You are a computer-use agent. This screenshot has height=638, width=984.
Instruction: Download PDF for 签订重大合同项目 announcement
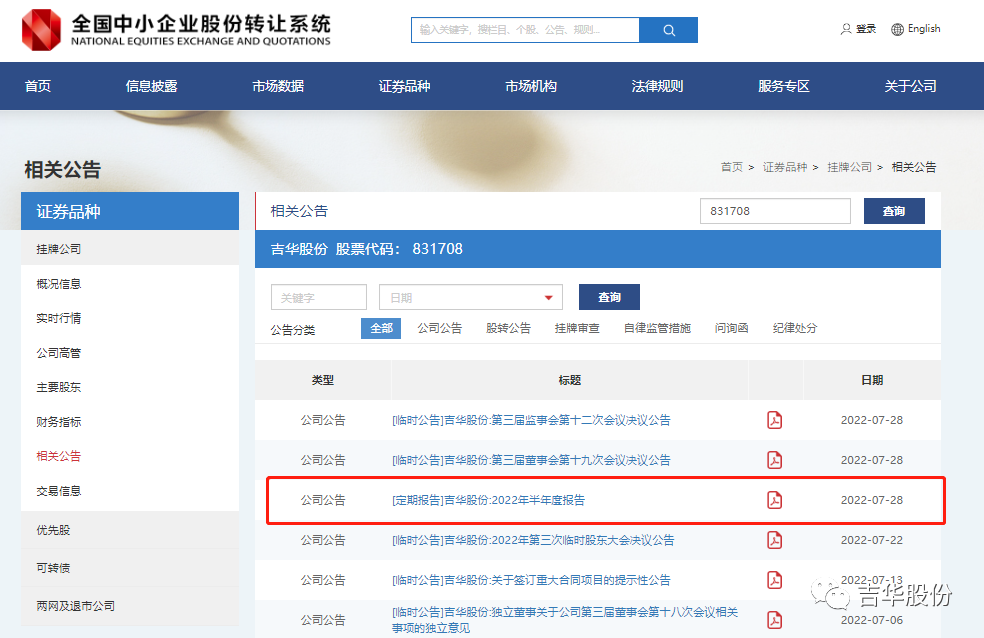(774, 580)
